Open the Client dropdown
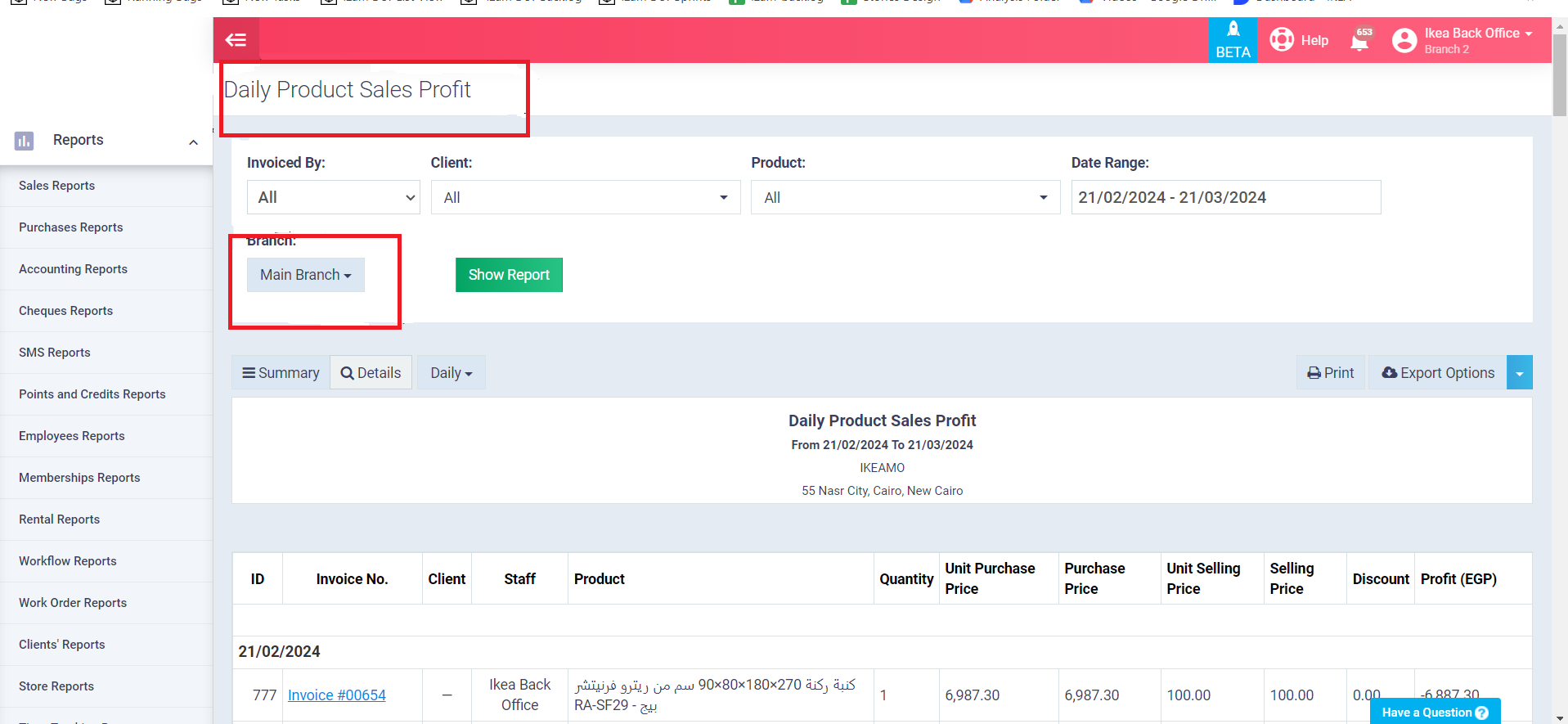Screen dimensions: 1568x724 (585, 197)
